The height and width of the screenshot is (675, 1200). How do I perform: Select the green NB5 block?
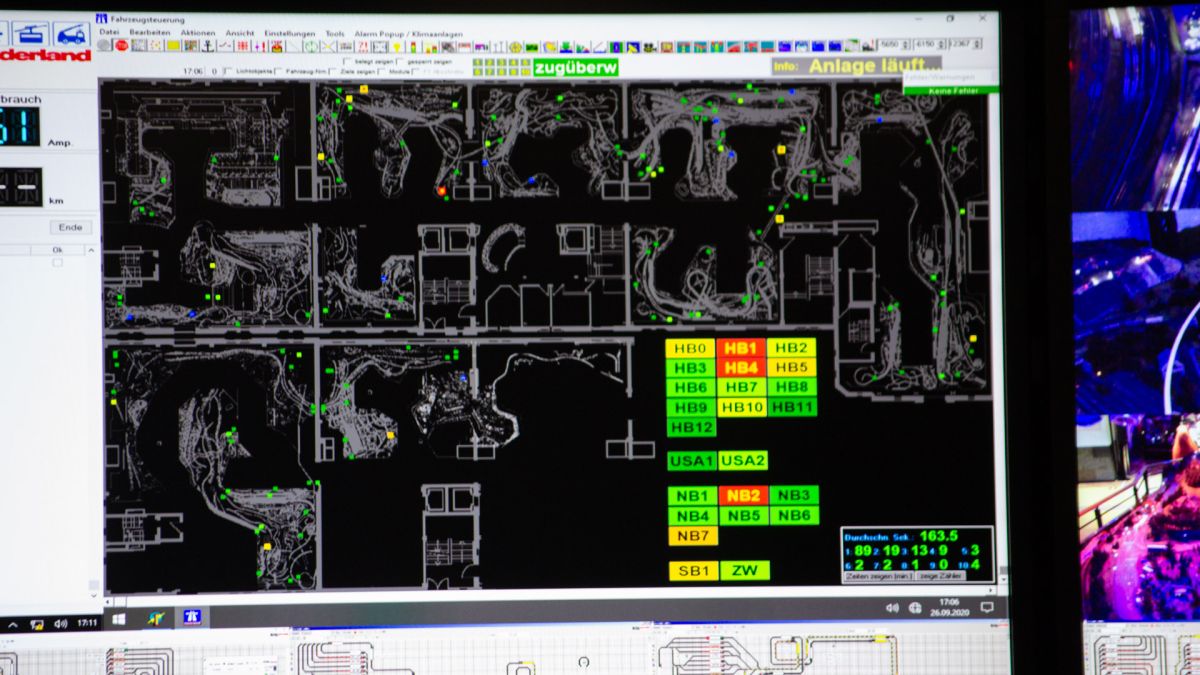[744, 515]
